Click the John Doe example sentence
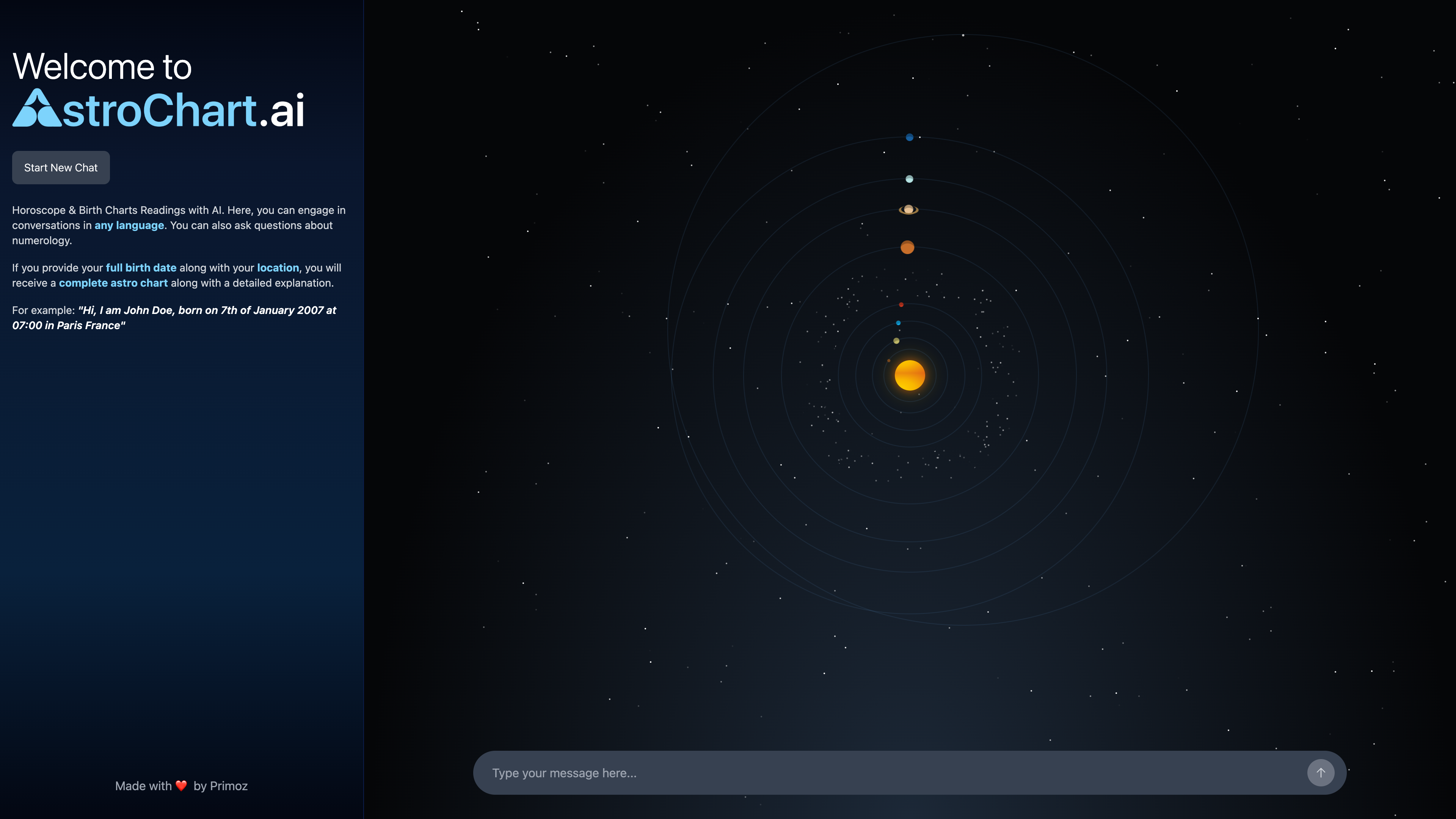Image resolution: width=1456 pixels, height=819 pixels. (174, 318)
